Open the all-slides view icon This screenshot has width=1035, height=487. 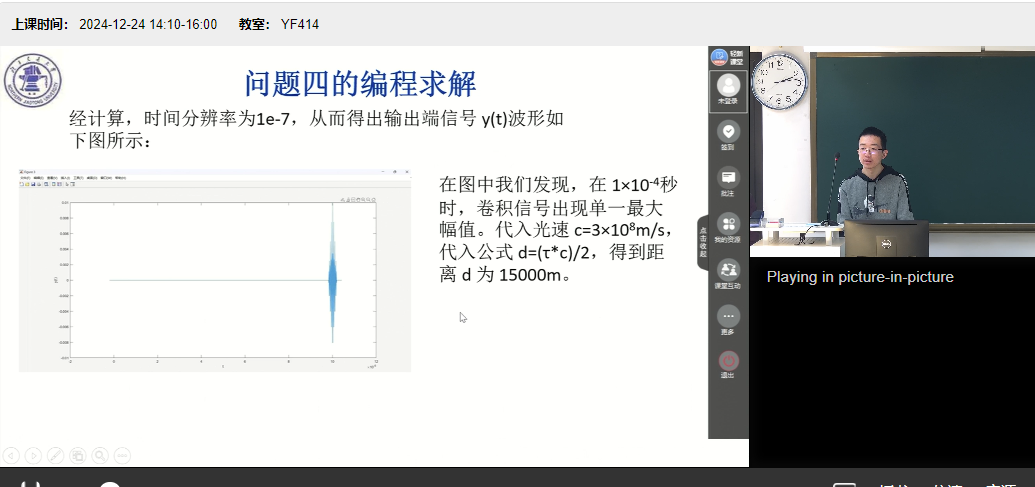point(78,455)
